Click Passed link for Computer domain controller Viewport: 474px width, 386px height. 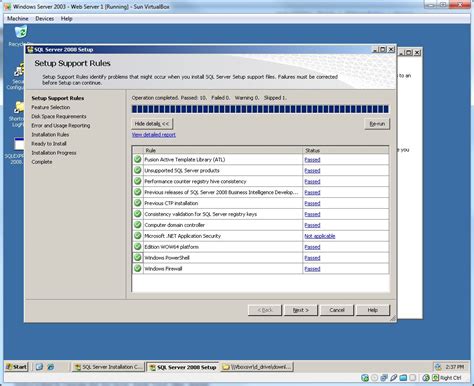[x=312, y=225]
